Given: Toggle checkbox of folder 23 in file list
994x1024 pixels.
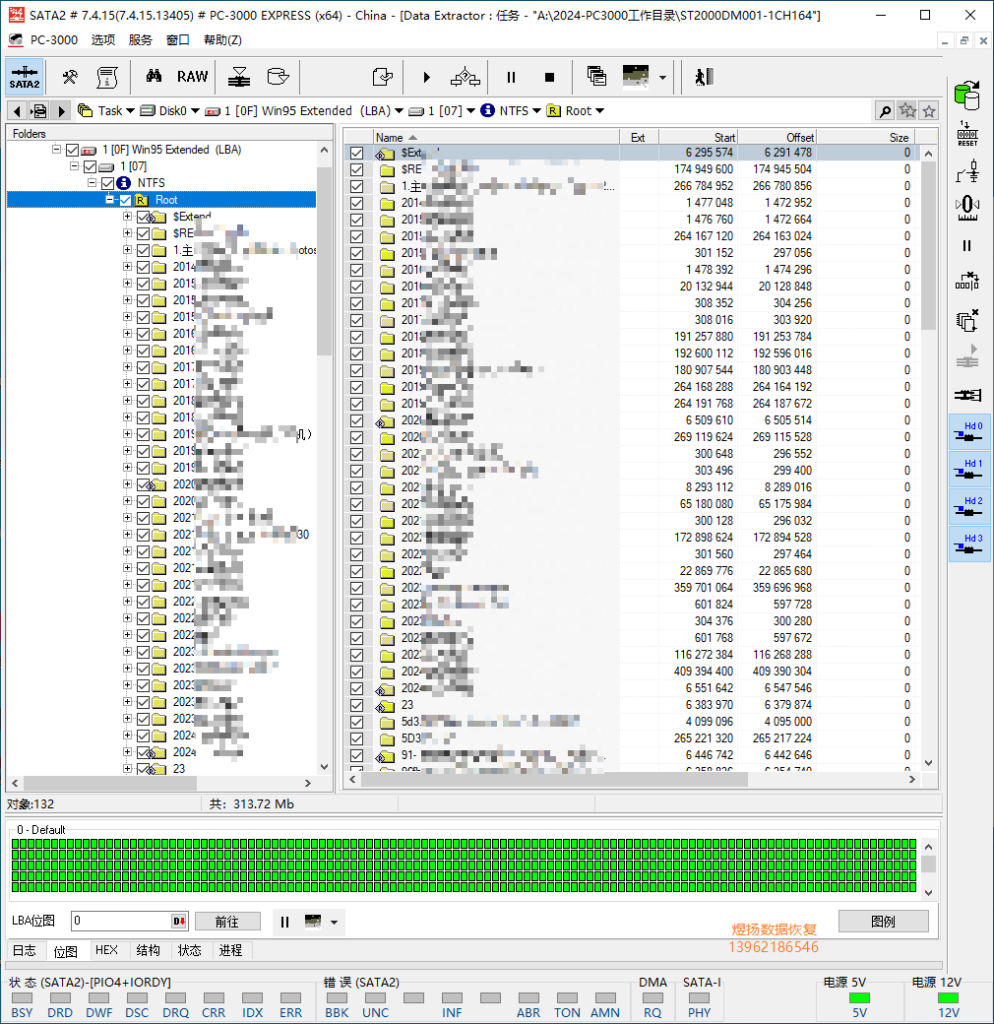Looking at the screenshot, I should pyautogui.click(x=357, y=705).
